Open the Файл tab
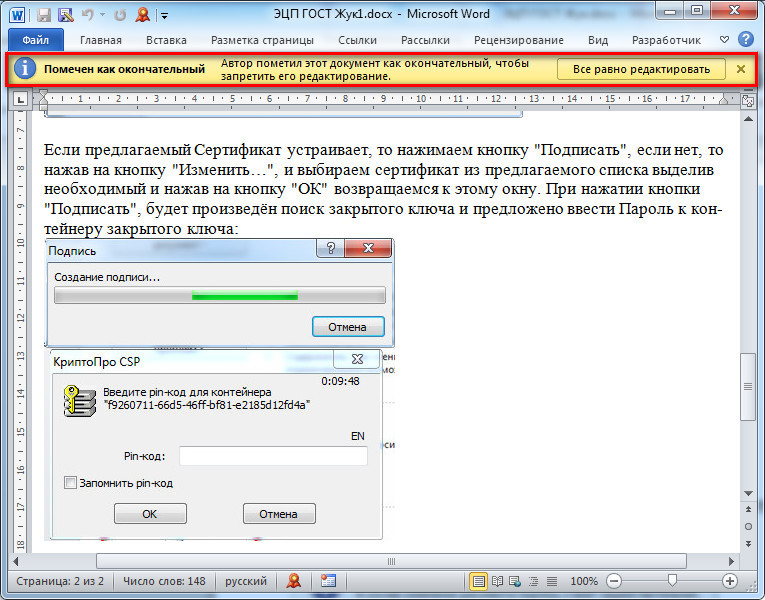 coord(36,40)
